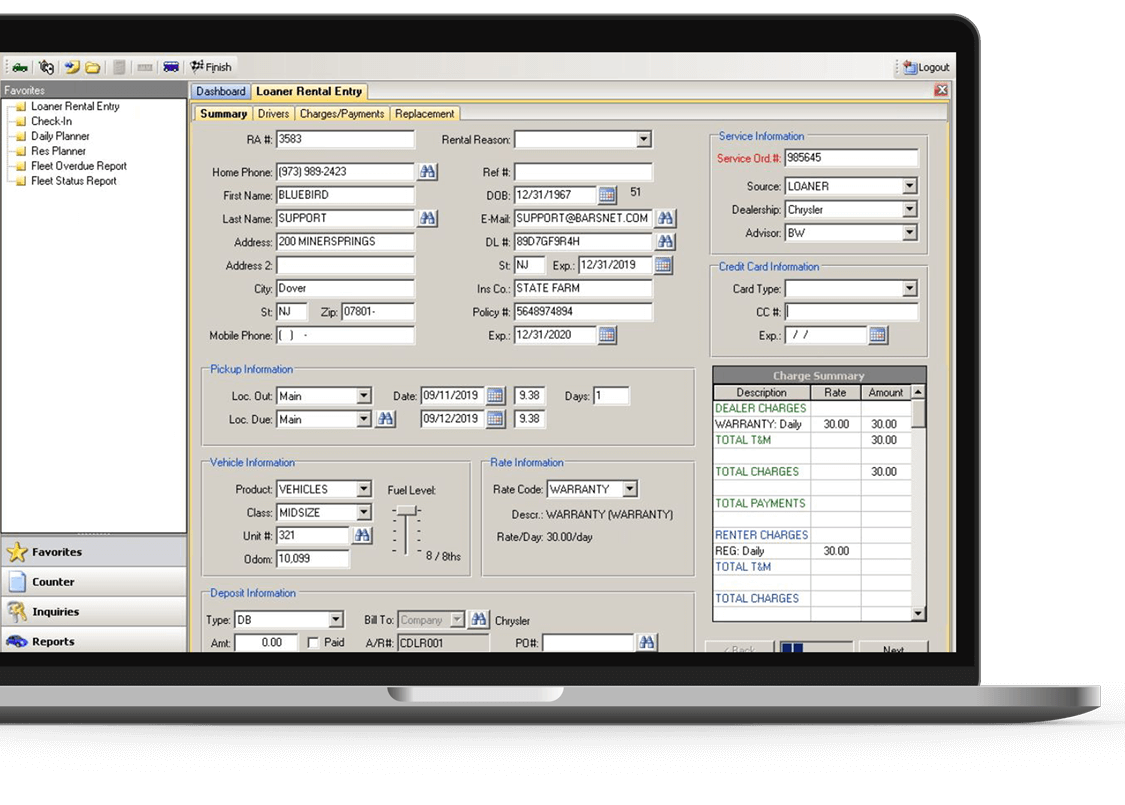Click the Days input field
The height and width of the screenshot is (805, 1125).
(x=611, y=395)
